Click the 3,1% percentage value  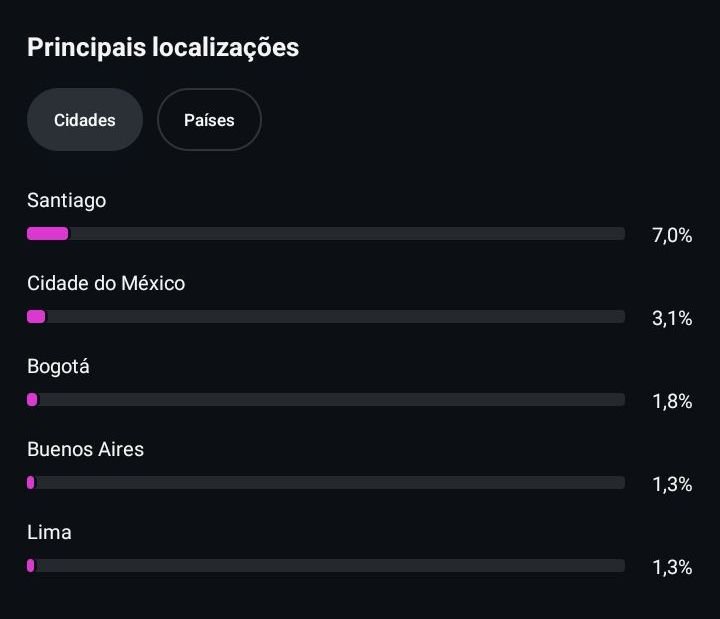(x=672, y=318)
